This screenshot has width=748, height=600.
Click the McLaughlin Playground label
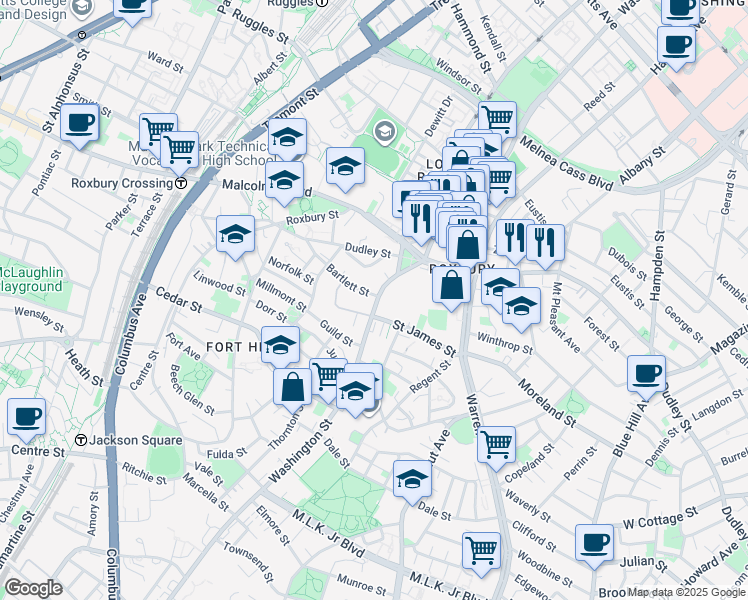tap(30, 280)
